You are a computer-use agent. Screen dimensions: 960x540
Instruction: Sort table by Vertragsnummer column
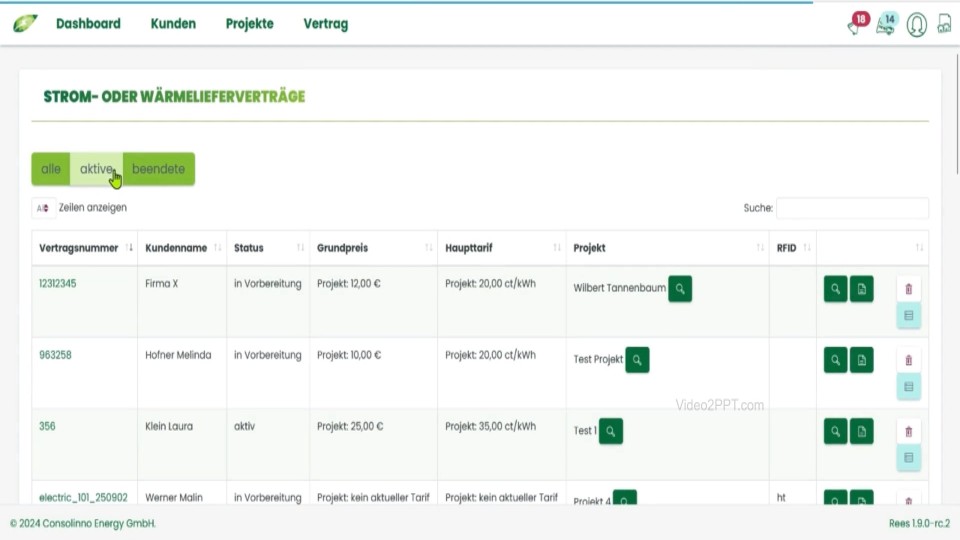pos(85,248)
